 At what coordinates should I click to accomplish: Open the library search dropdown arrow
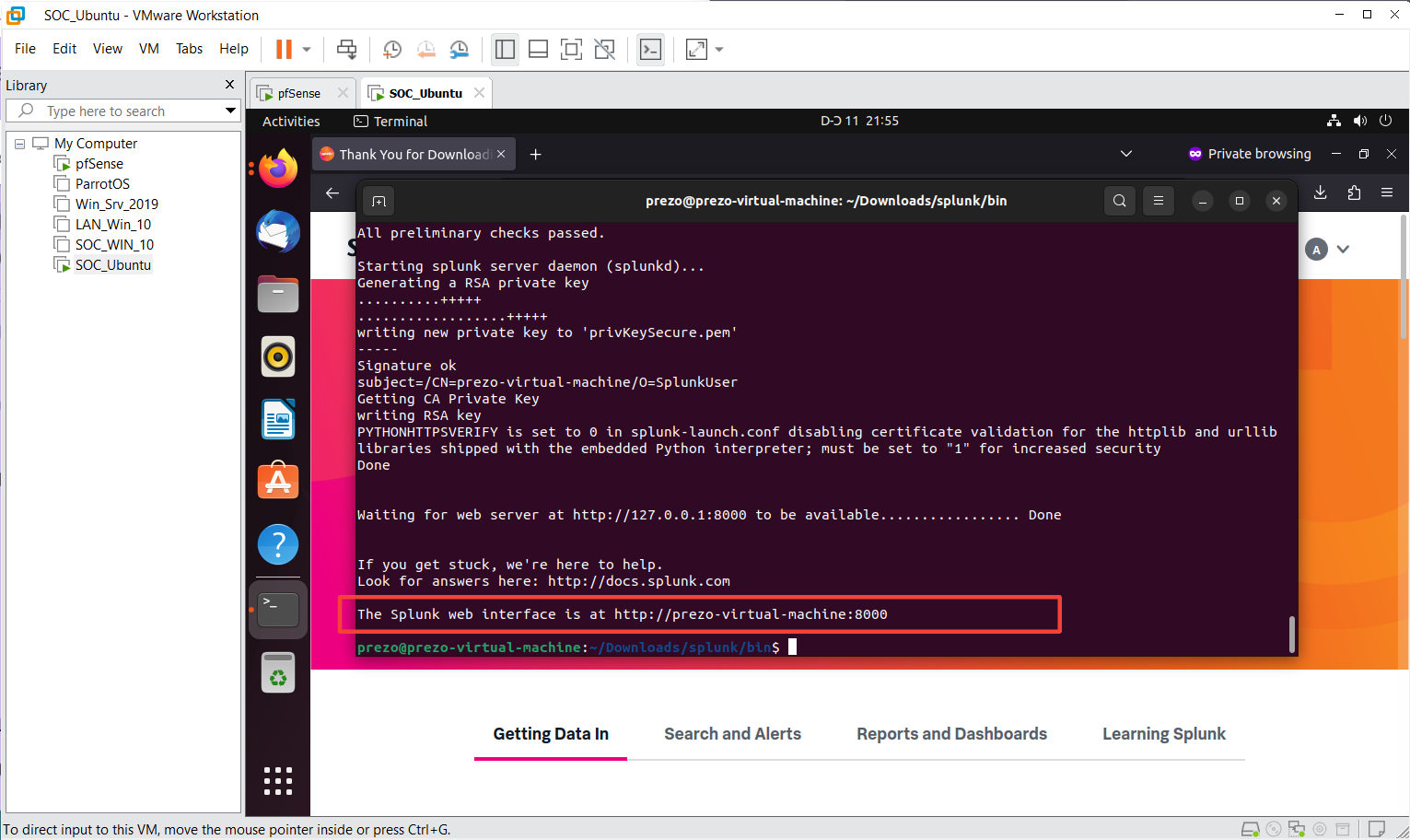click(230, 111)
